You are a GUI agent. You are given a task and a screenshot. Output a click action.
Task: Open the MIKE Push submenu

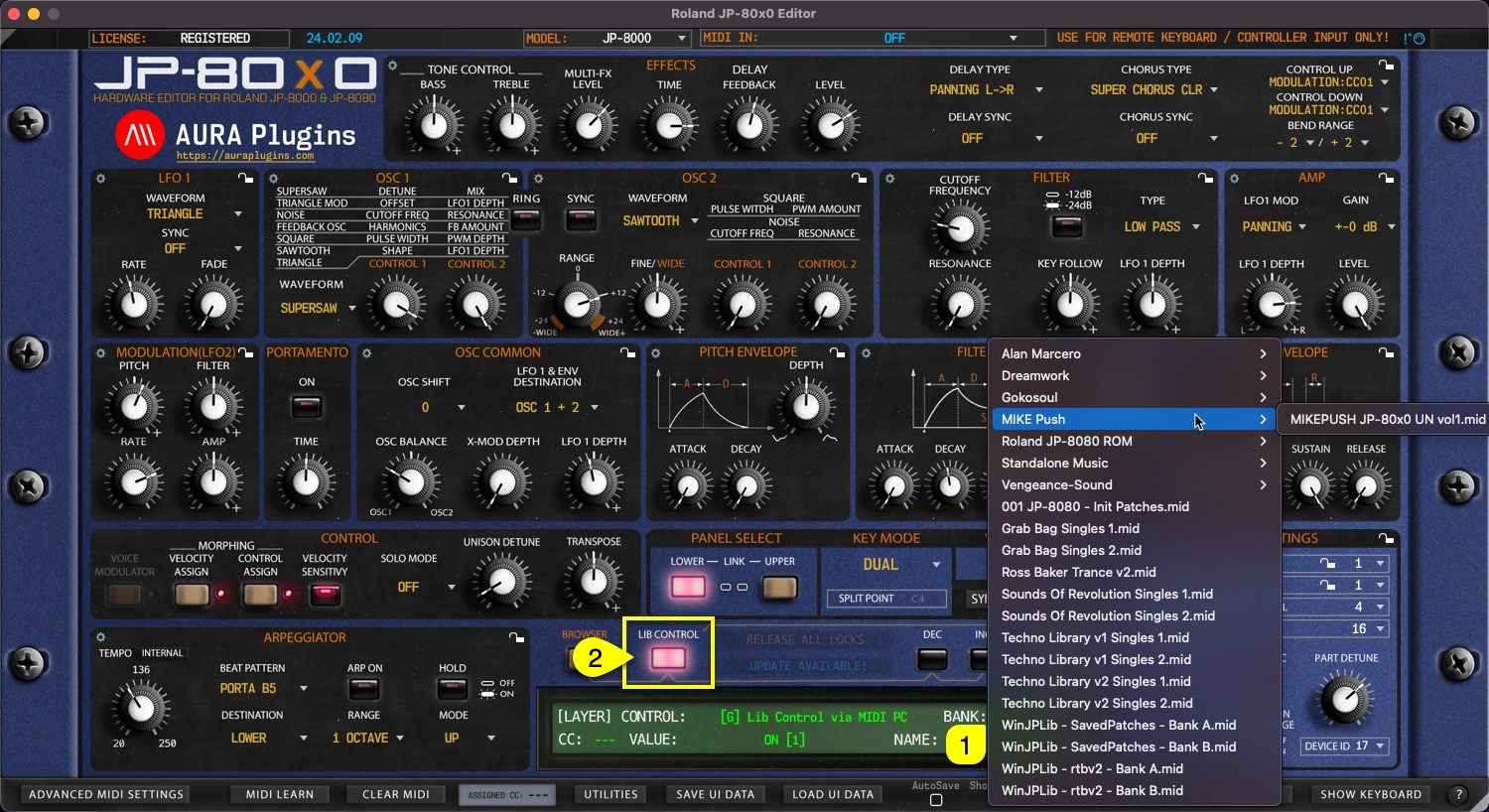click(1135, 419)
